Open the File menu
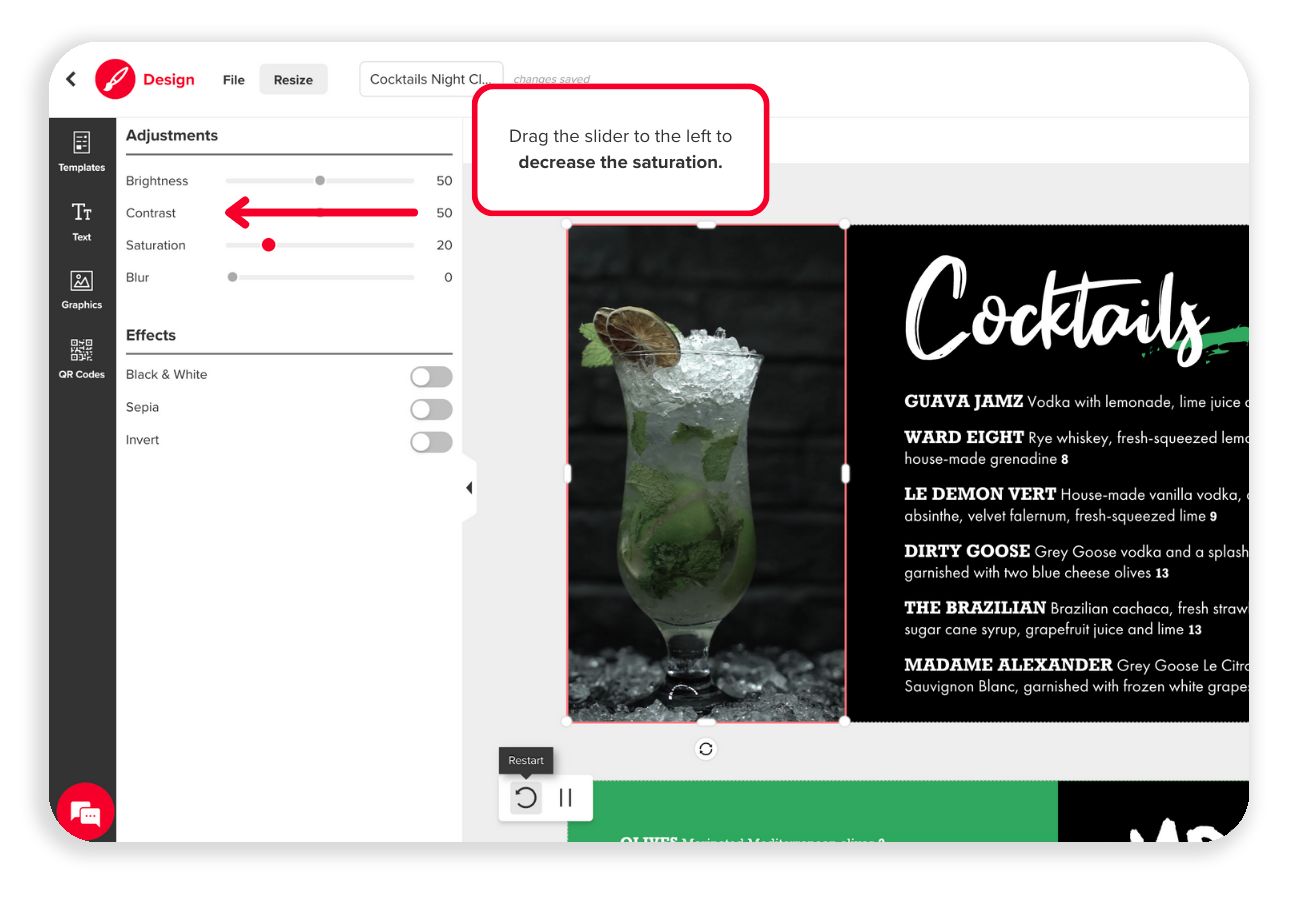Image resolution: width=1300 pixels, height=900 pixels. tap(234, 80)
